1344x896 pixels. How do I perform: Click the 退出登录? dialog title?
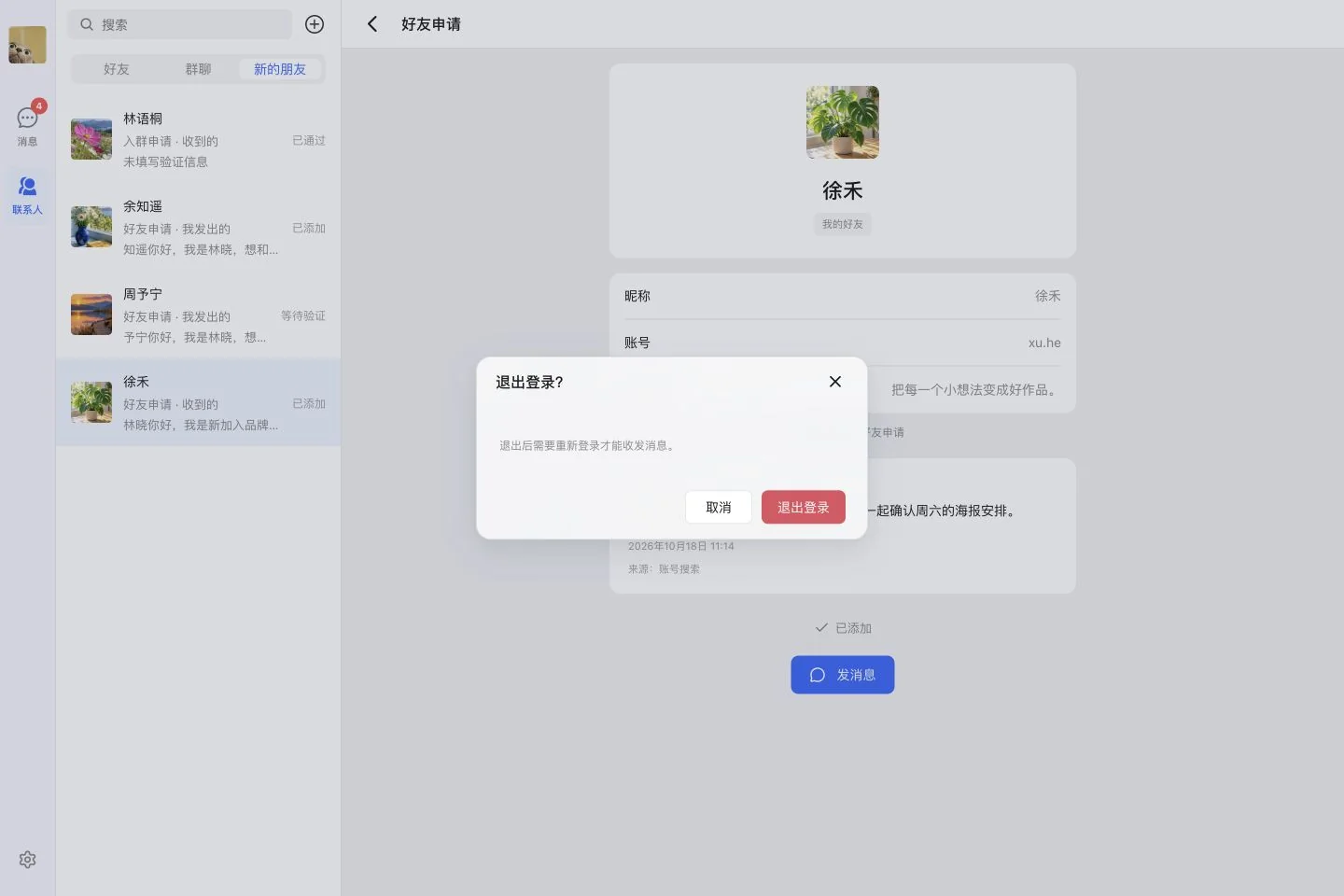click(x=529, y=382)
